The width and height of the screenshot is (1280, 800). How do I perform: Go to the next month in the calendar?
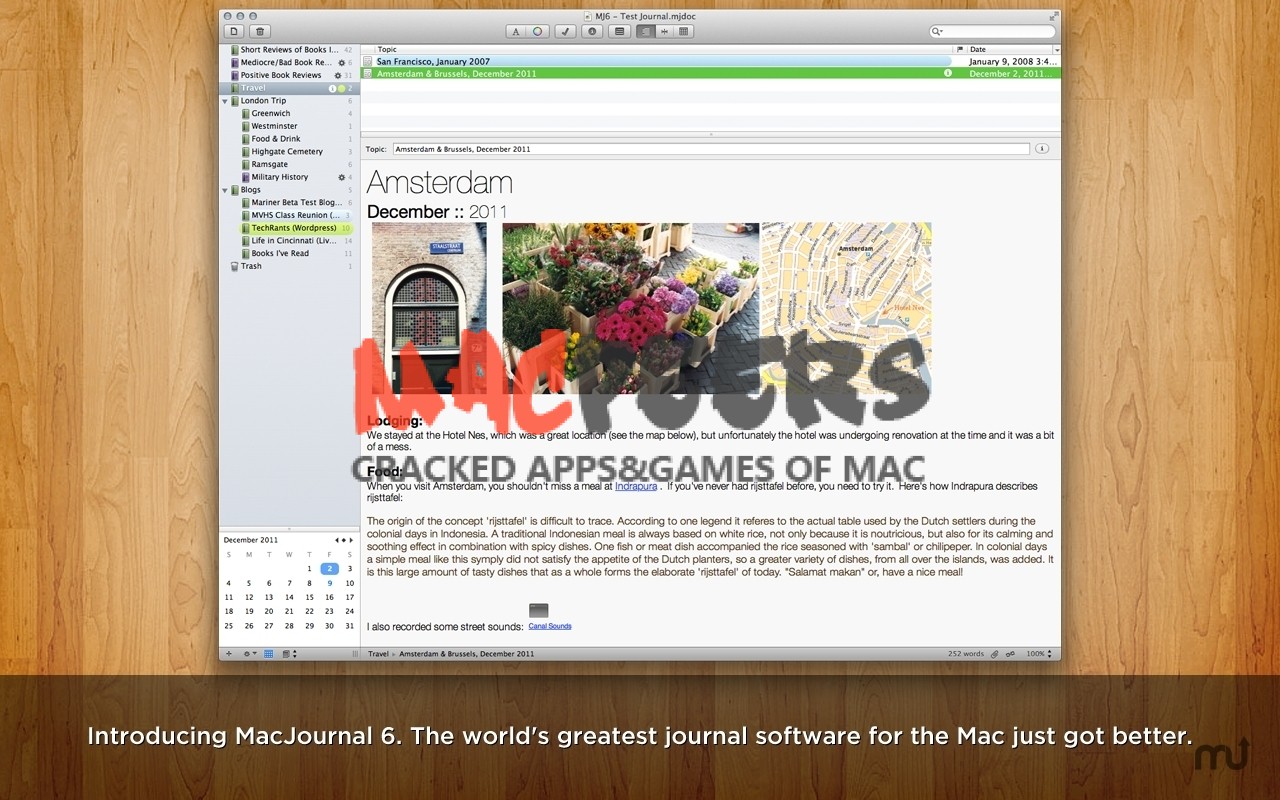coord(350,540)
